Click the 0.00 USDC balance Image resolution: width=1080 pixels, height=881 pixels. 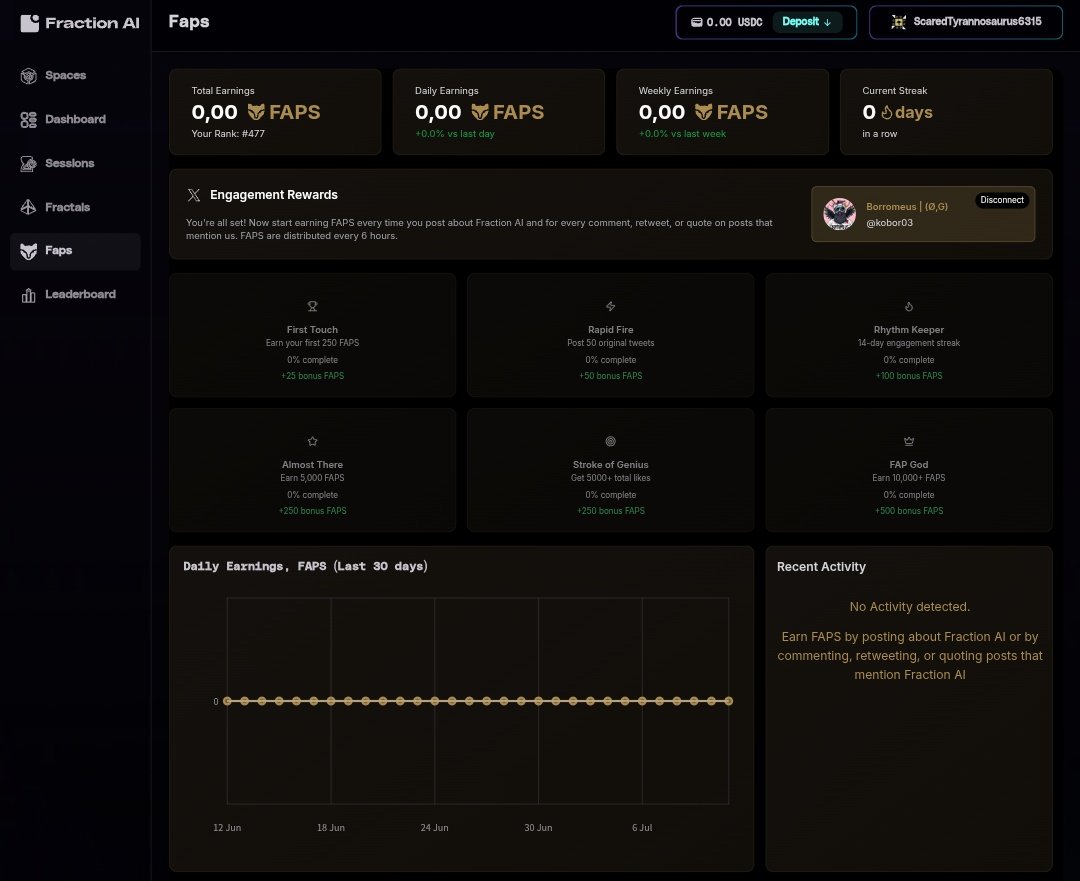(x=734, y=22)
